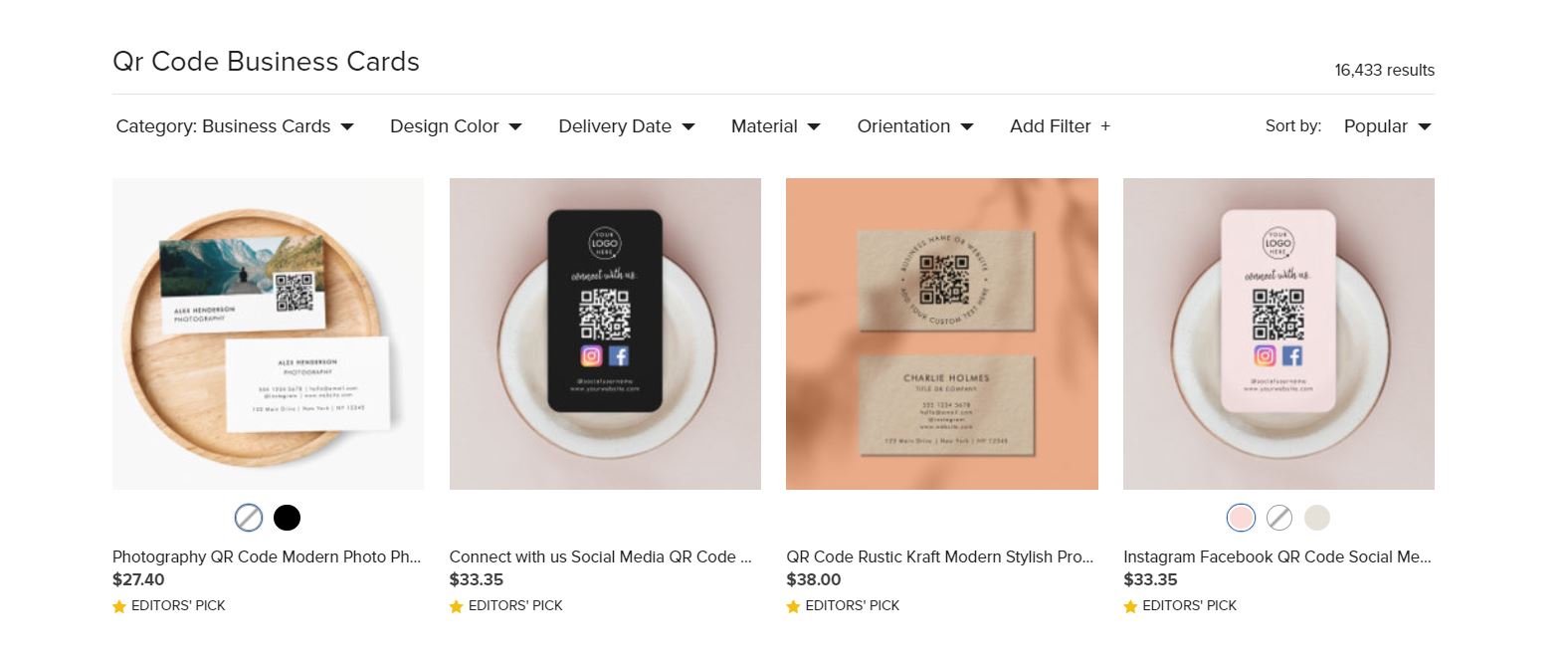Select the black color swatch under the Photography card

(x=288, y=518)
